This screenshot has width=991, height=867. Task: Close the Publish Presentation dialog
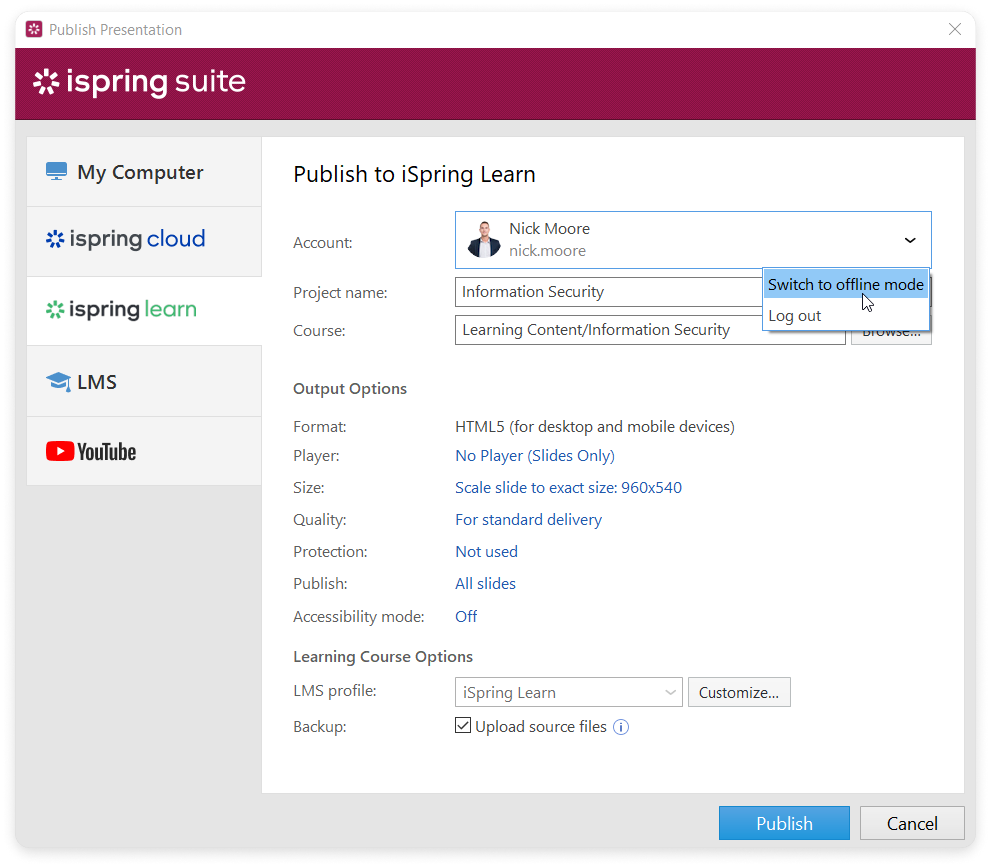954,29
